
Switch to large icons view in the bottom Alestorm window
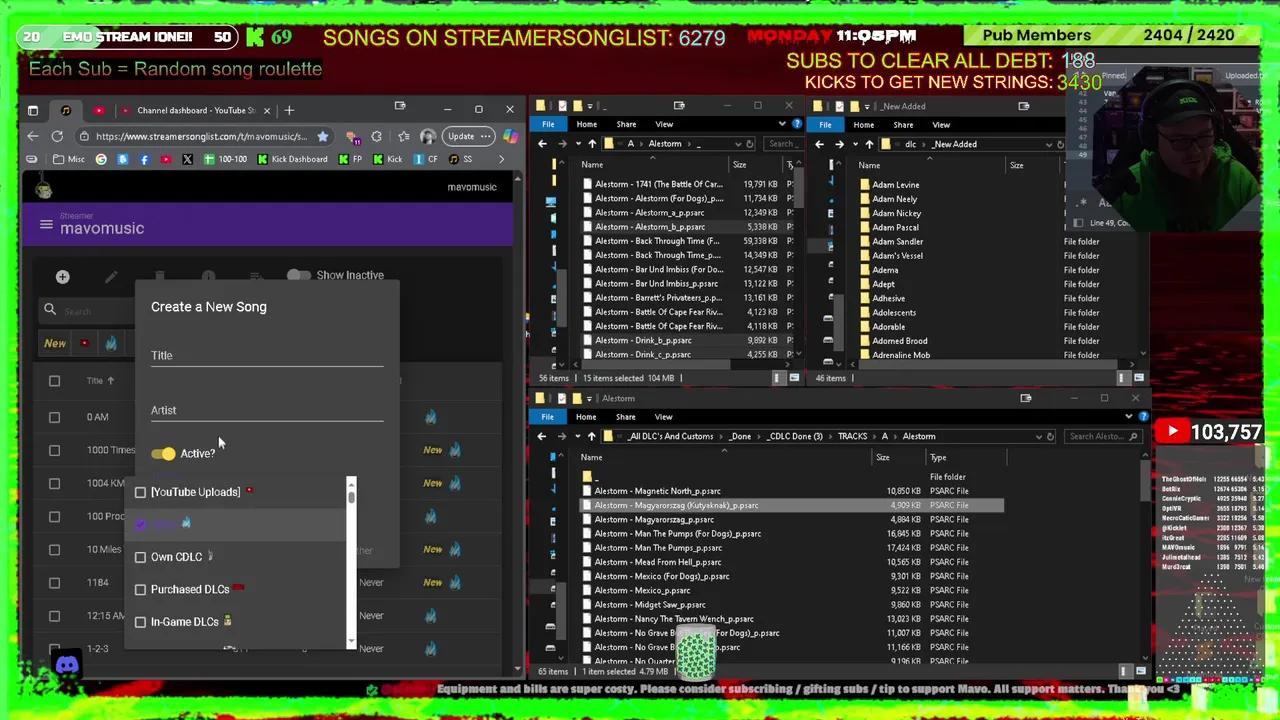[x=1139, y=671]
